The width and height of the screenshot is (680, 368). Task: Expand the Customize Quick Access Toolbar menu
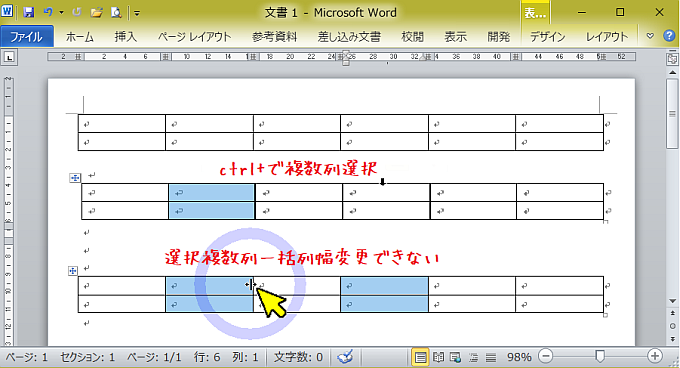click(137, 13)
